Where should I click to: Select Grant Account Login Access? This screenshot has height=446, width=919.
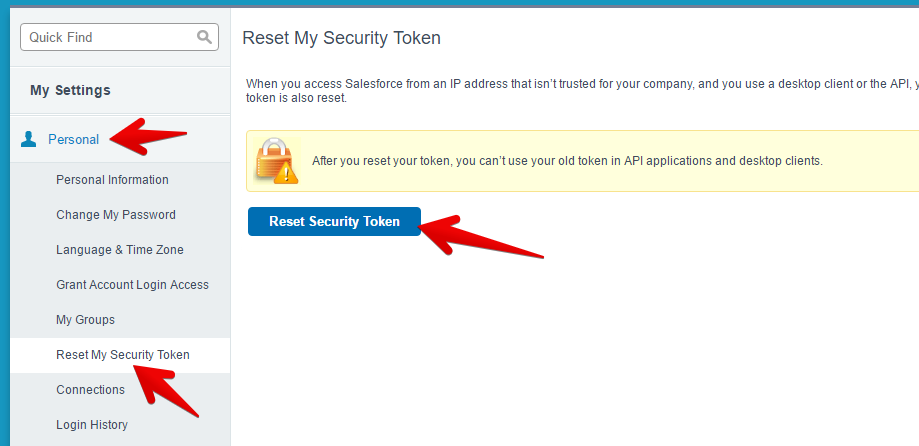coord(132,285)
